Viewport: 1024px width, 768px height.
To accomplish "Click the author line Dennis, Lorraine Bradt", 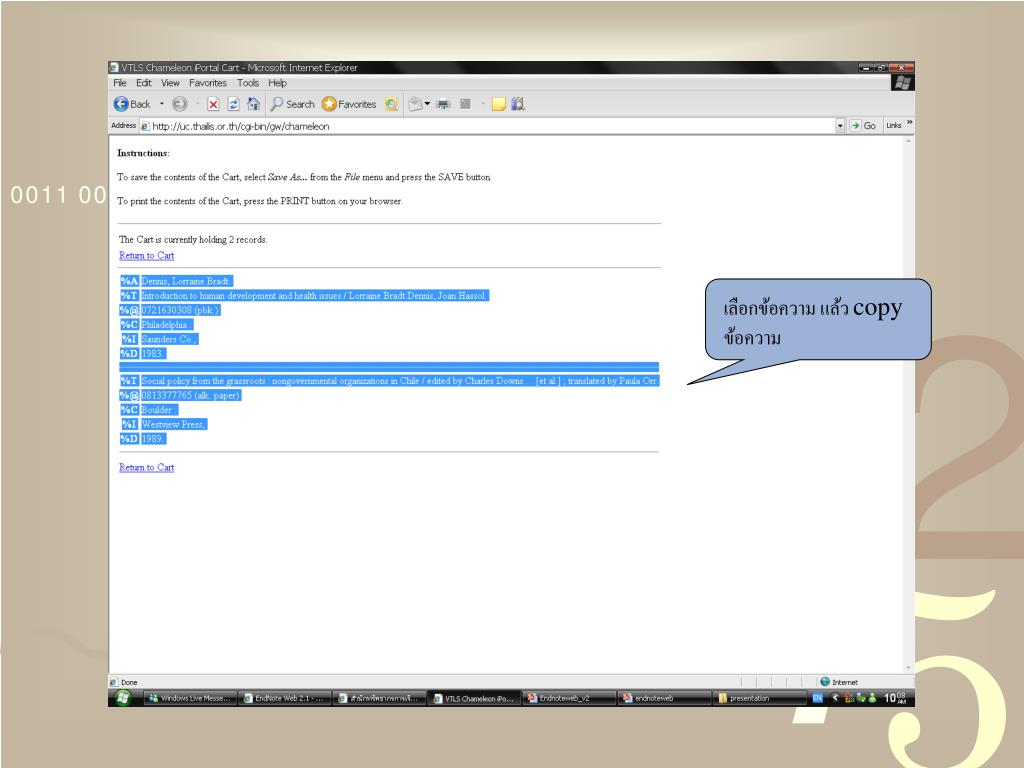I will 186,281.
